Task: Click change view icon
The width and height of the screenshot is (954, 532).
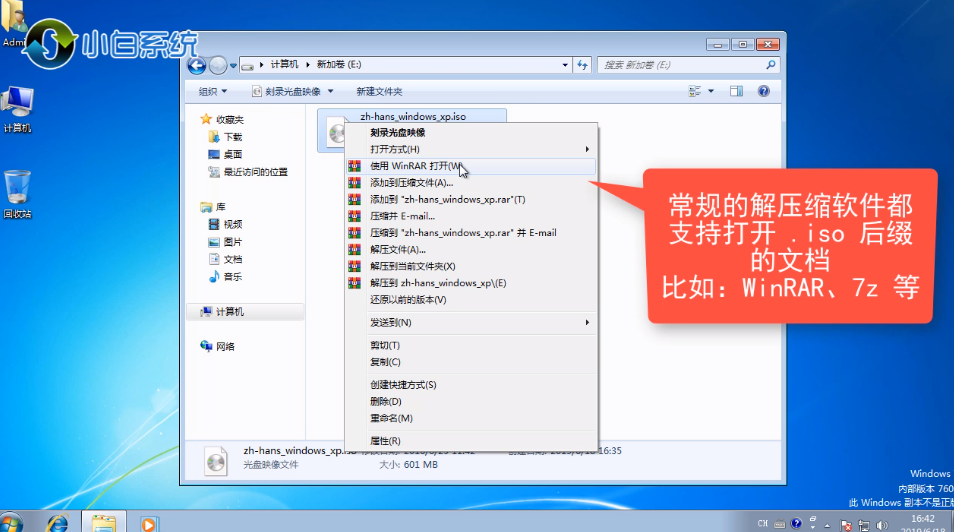Action: click(695, 91)
